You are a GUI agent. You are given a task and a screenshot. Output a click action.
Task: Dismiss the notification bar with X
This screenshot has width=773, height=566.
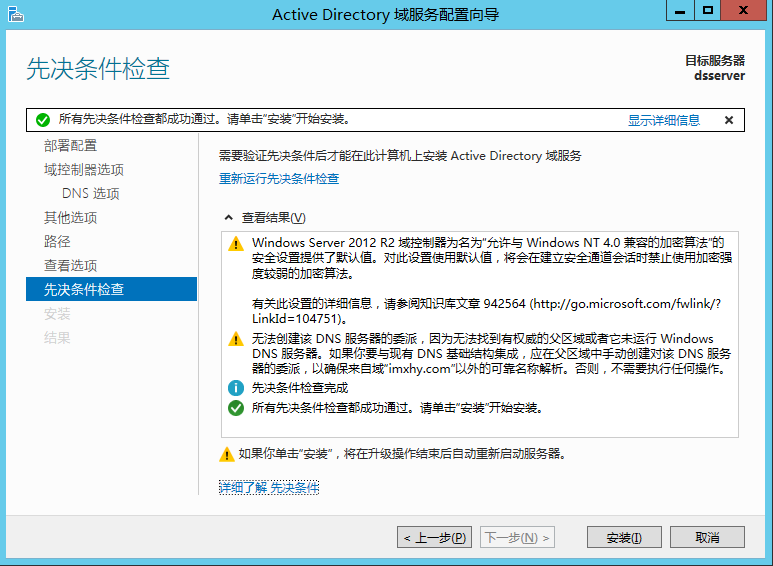[729, 120]
